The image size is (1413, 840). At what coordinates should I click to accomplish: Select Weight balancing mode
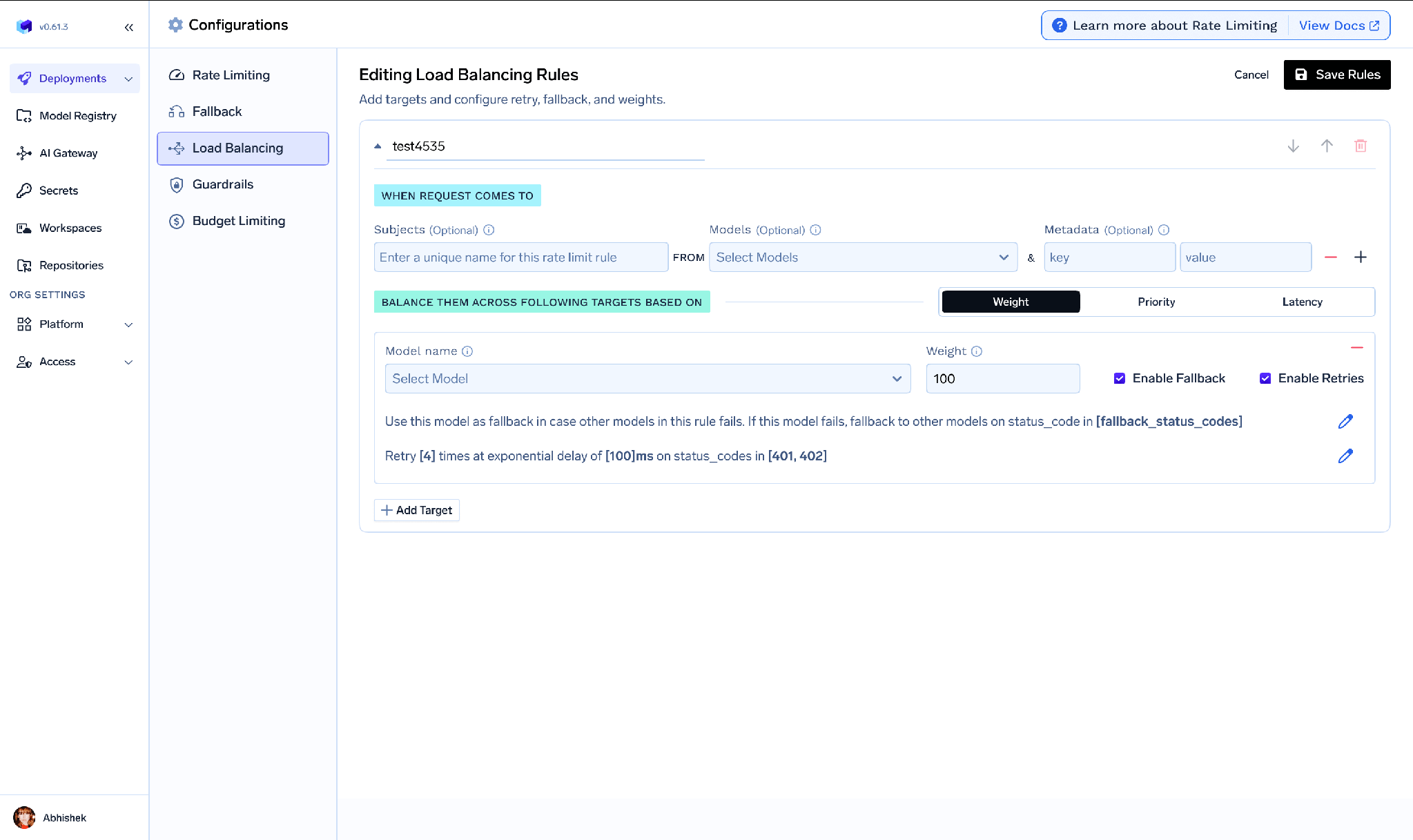1011,302
